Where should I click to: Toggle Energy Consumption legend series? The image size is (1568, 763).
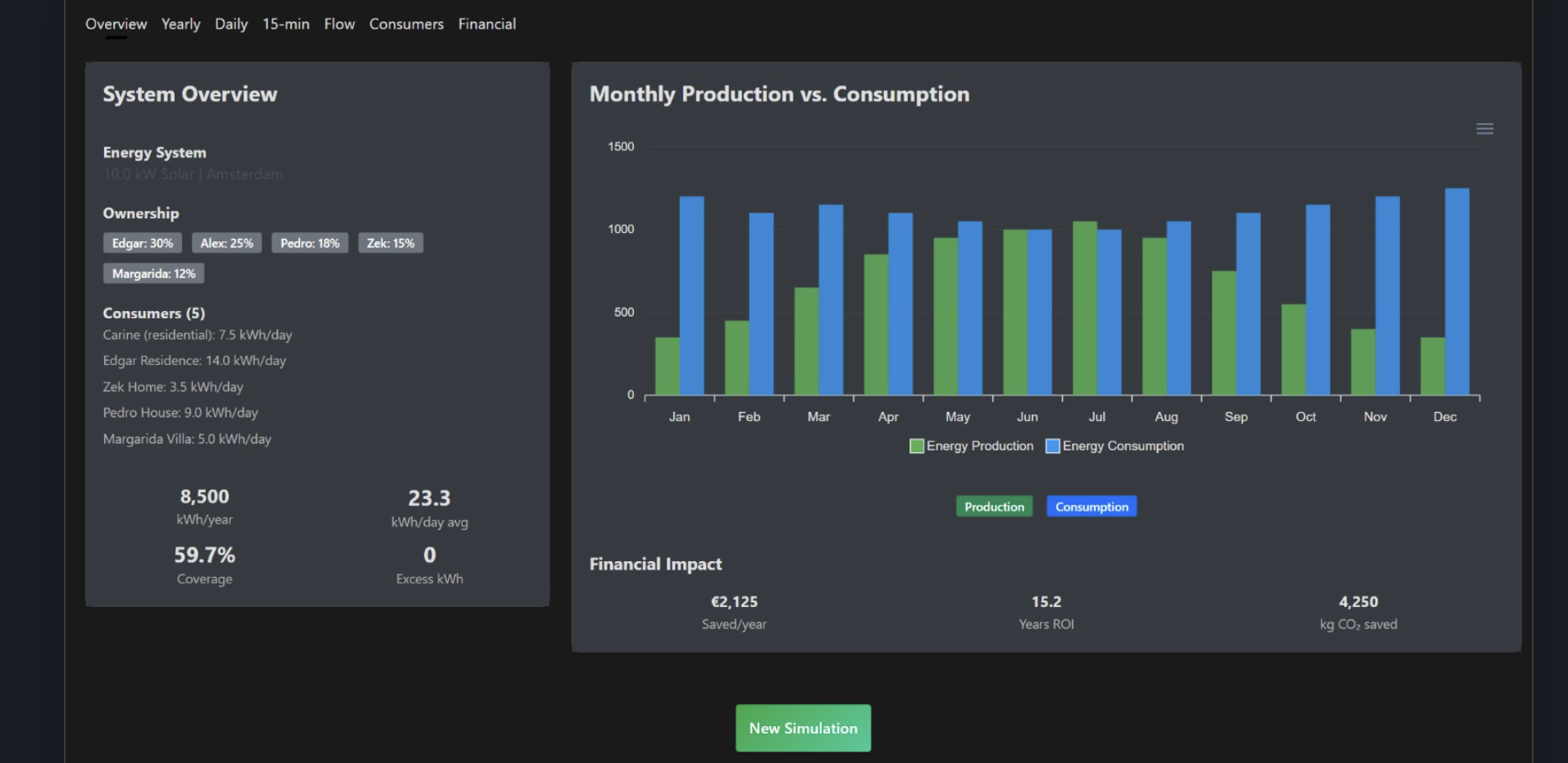click(x=1115, y=445)
